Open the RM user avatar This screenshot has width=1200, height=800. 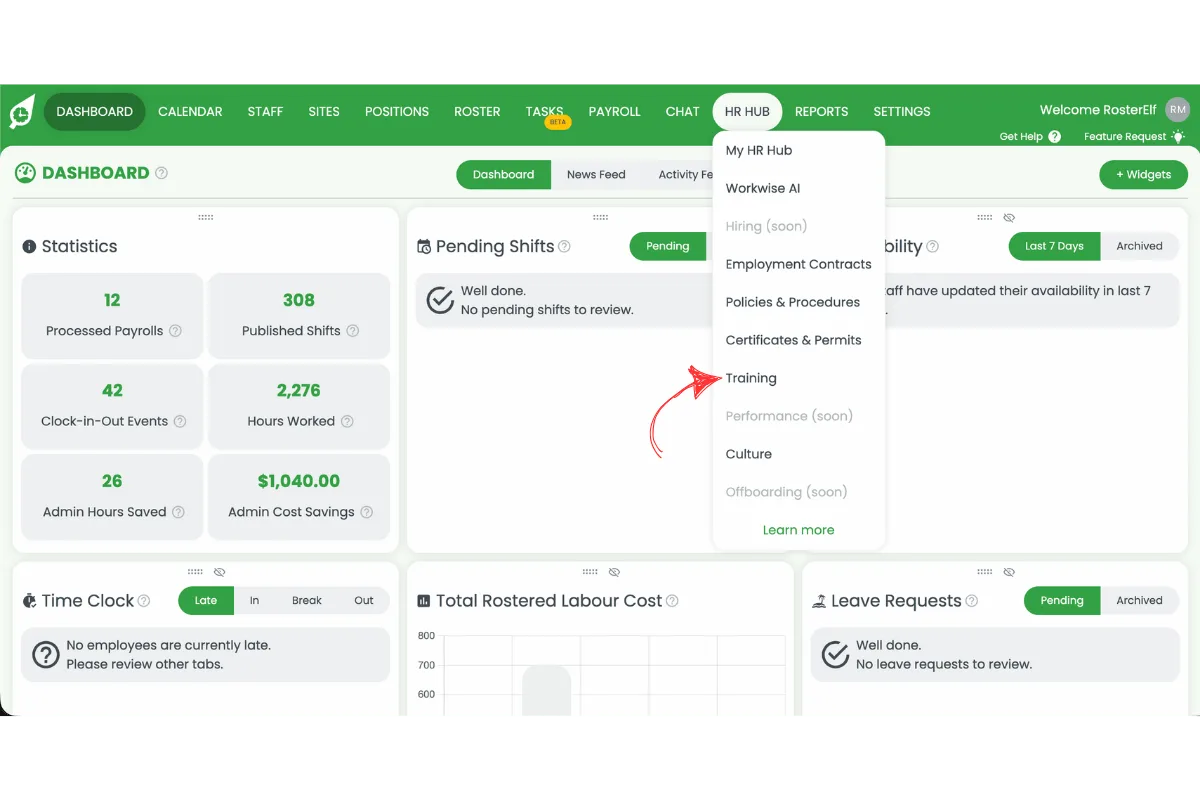[x=1178, y=110]
